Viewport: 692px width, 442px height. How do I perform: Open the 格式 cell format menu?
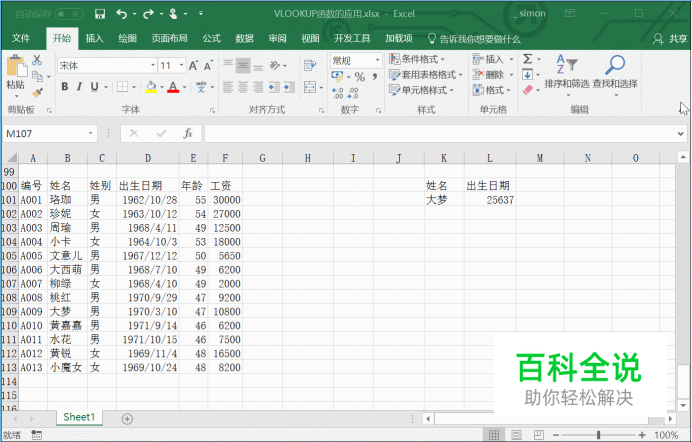click(x=491, y=90)
